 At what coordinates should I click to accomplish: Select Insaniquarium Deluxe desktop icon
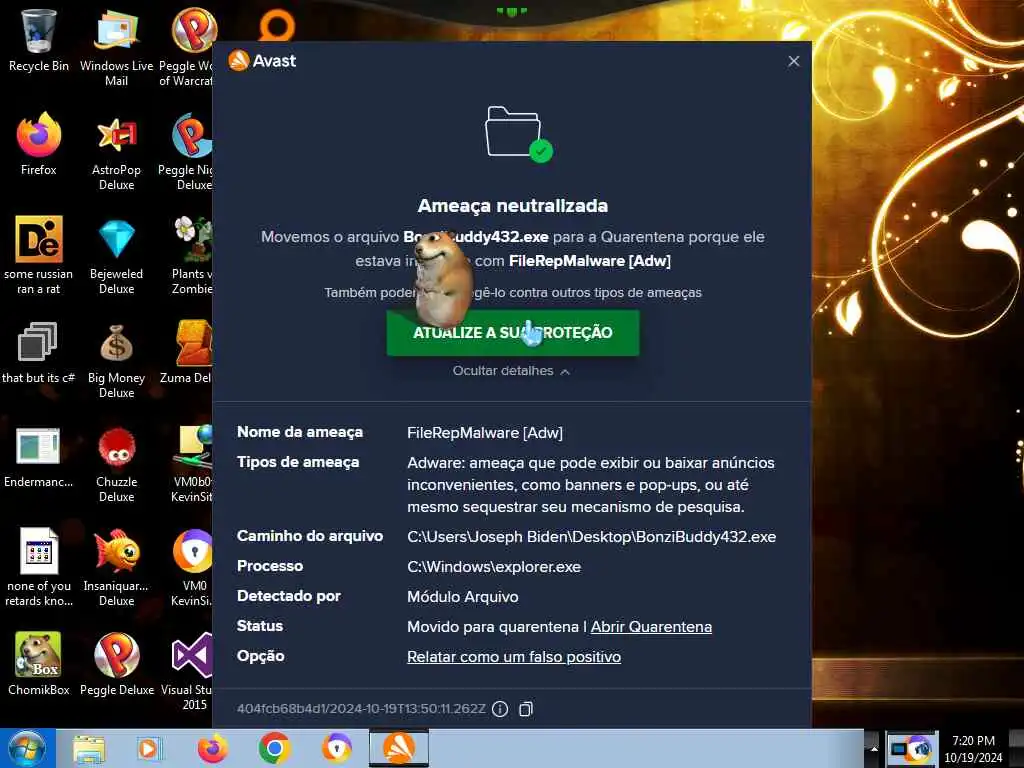tap(116, 567)
